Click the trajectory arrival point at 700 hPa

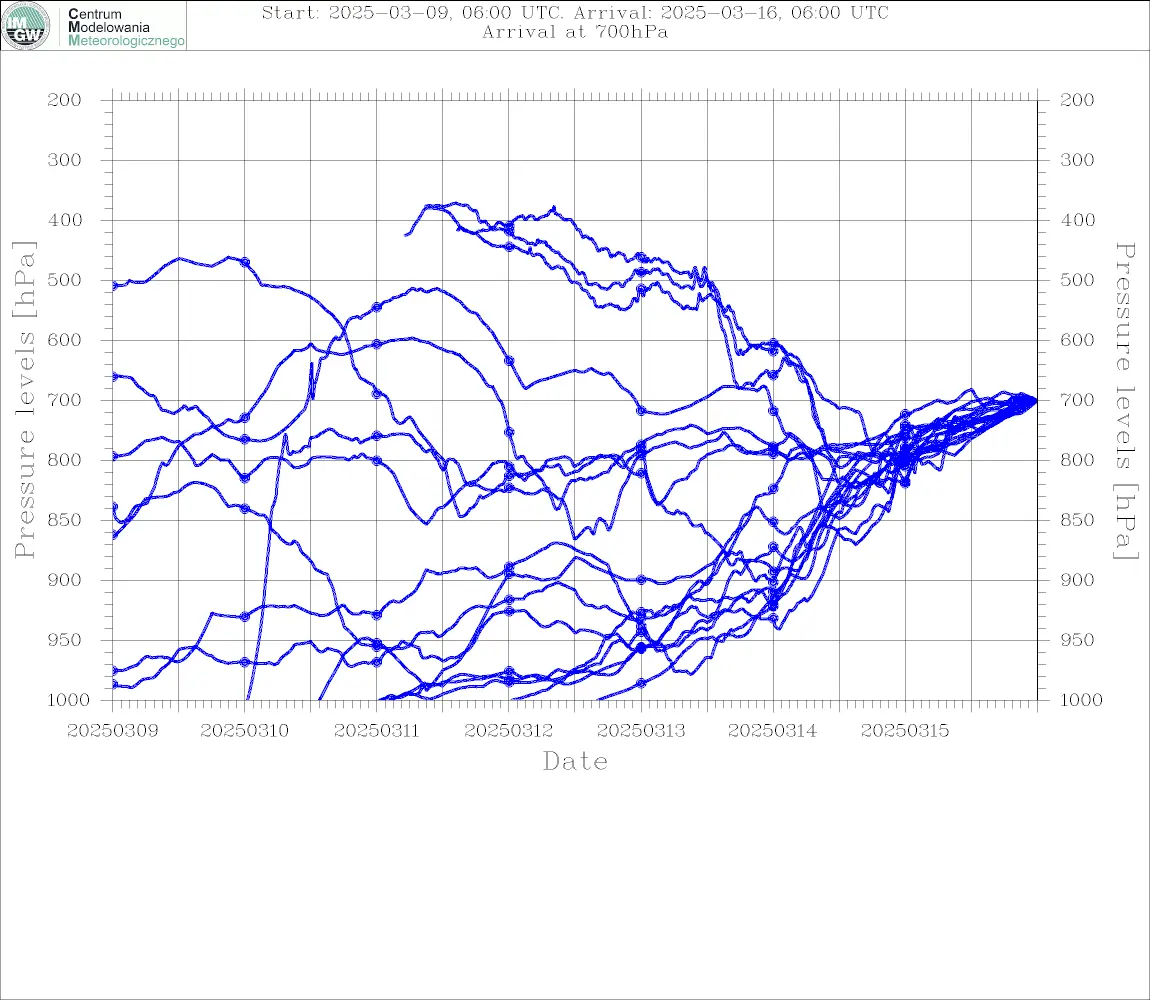pos(1035,401)
